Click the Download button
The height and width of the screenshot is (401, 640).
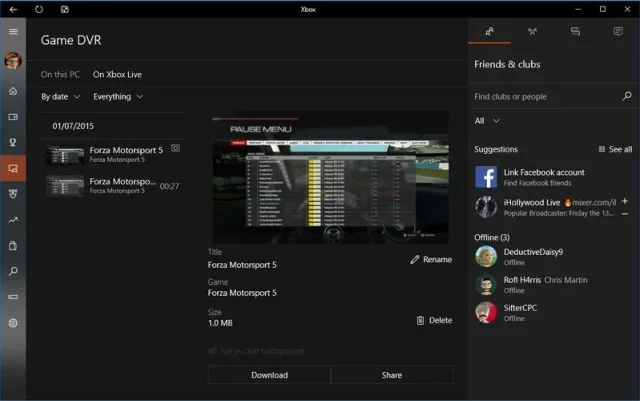click(x=269, y=375)
